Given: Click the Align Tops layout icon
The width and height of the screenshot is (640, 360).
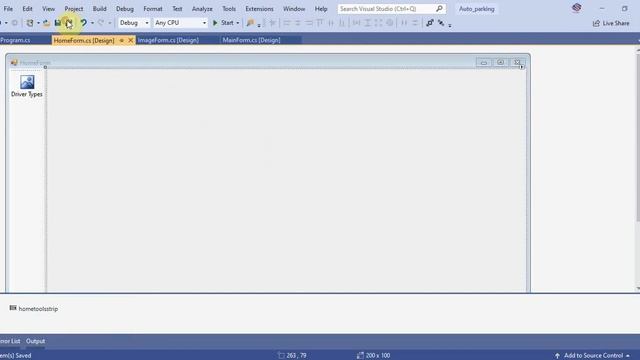Looking at the screenshot, I should 320,23.
